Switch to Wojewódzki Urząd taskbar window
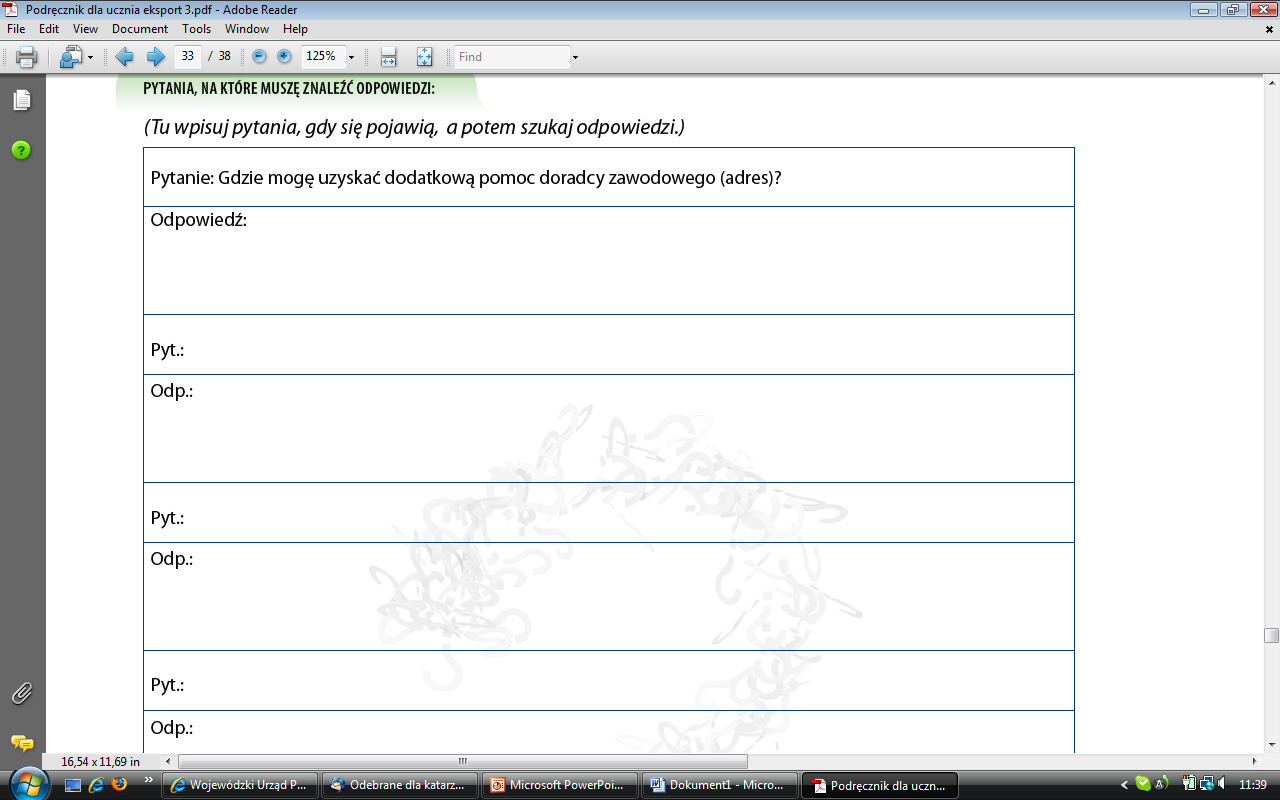The width and height of the screenshot is (1280, 800). (240, 785)
